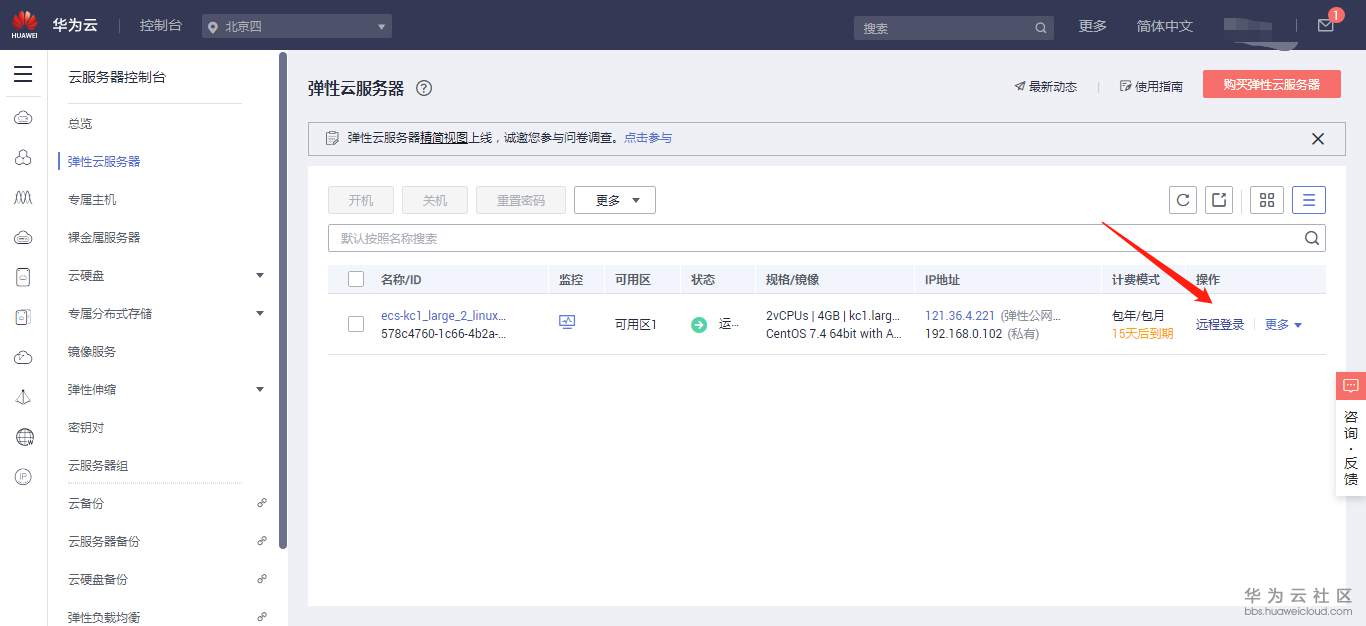Open external link icon beside 云服务器备份
The height and width of the screenshot is (626, 1366).
click(x=262, y=541)
